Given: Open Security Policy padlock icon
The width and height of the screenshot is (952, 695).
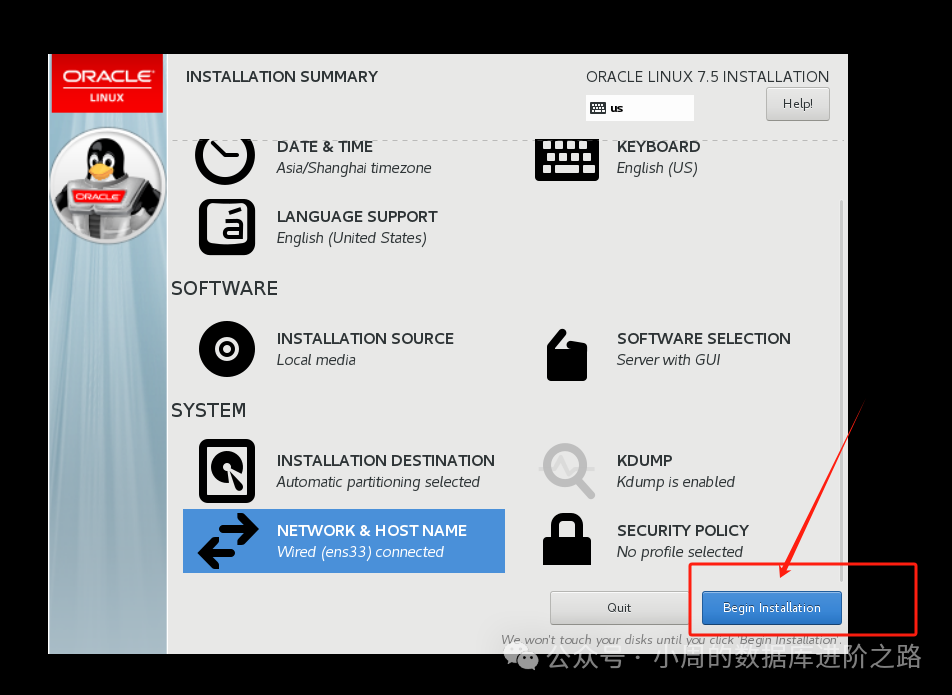Looking at the screenshot, I should pos(566,539).
